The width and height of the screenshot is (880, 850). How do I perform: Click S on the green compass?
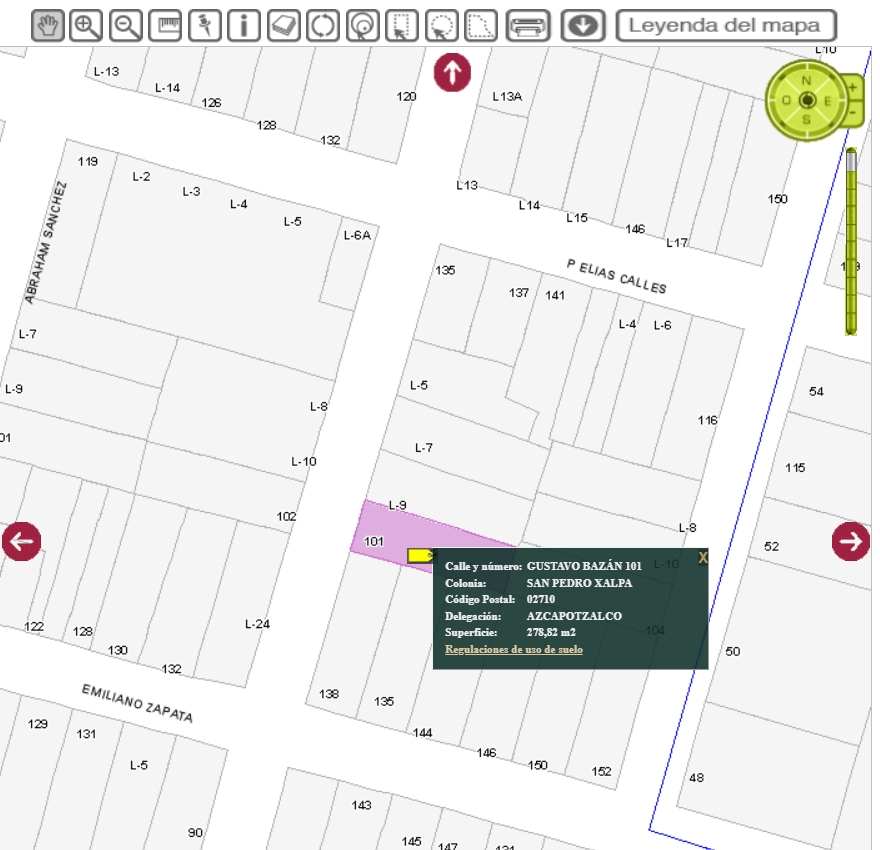[x=806, y=120]
